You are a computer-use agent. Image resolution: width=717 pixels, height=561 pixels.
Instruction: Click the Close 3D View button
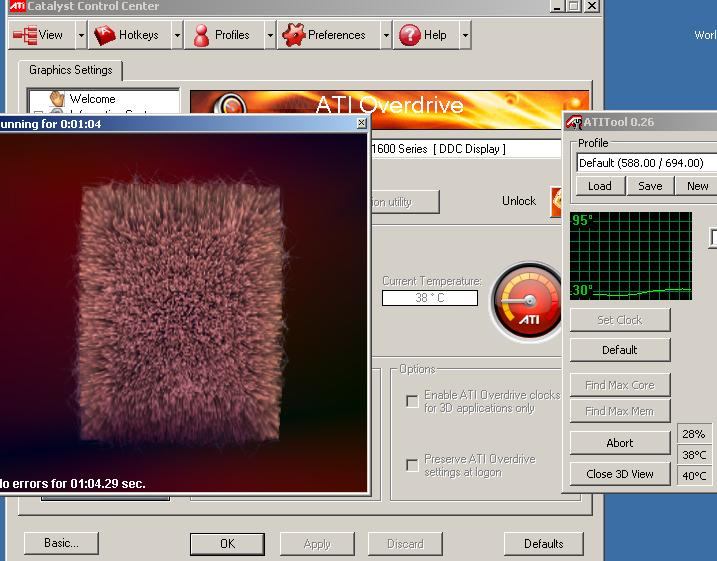620,474
